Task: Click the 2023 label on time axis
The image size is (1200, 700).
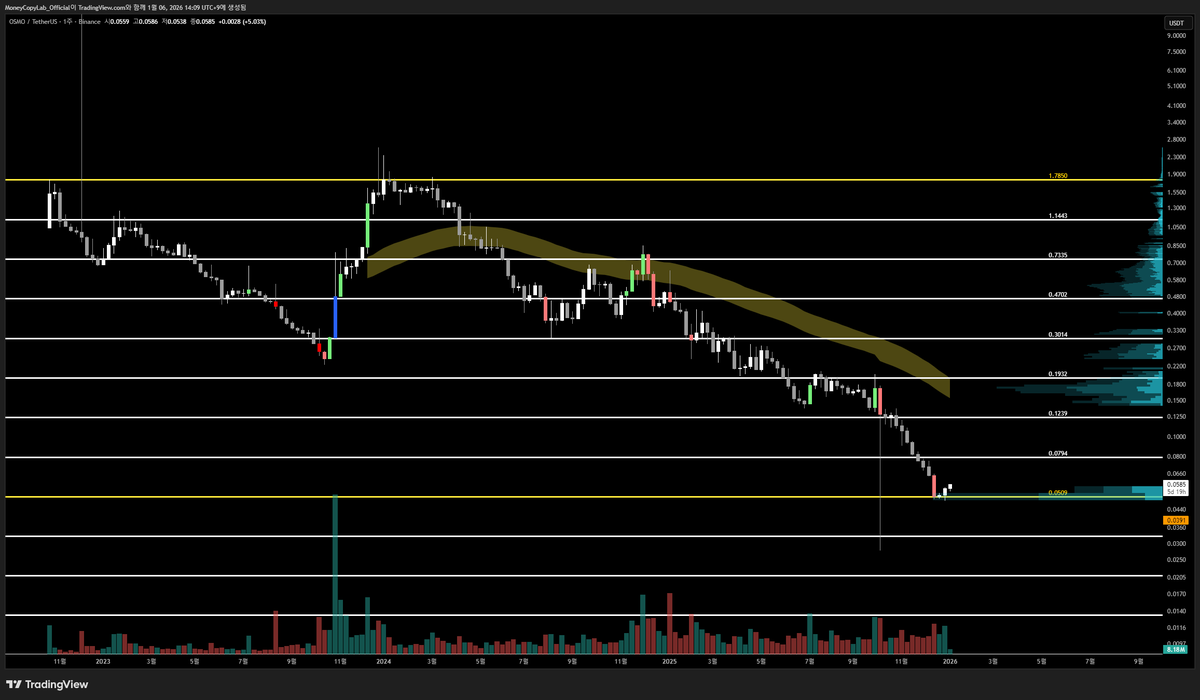Action: [x=103, y=661]
